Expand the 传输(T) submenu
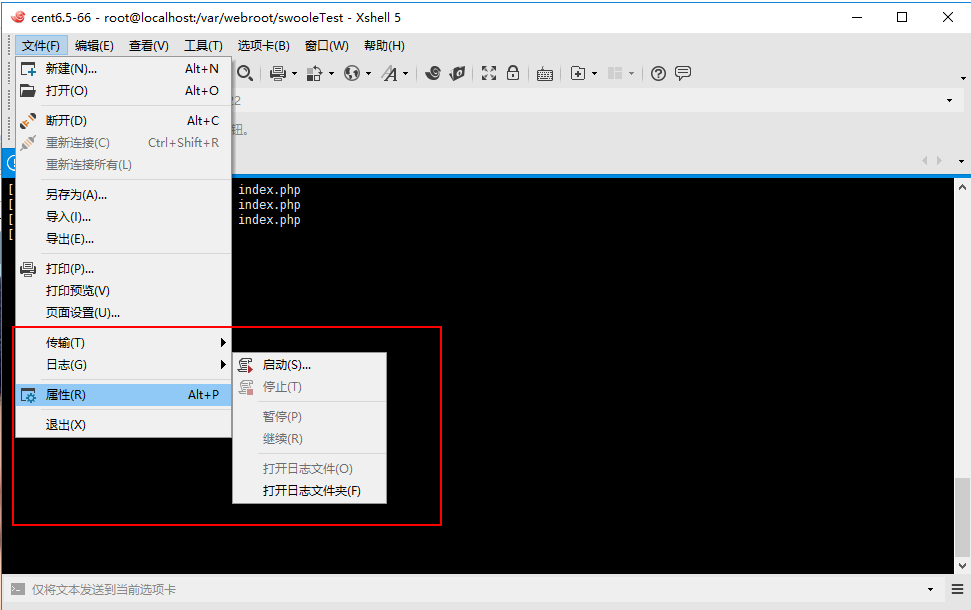The width and height of the screenshot is (971, 610). pyautogui.click(x=123, y=342)
